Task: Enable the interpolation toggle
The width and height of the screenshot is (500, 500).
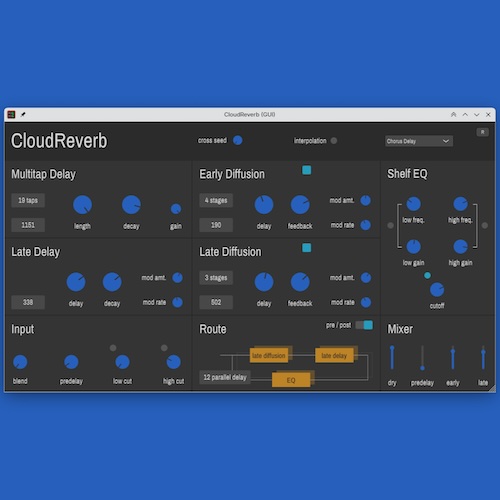Action: (x=334, y=141)
